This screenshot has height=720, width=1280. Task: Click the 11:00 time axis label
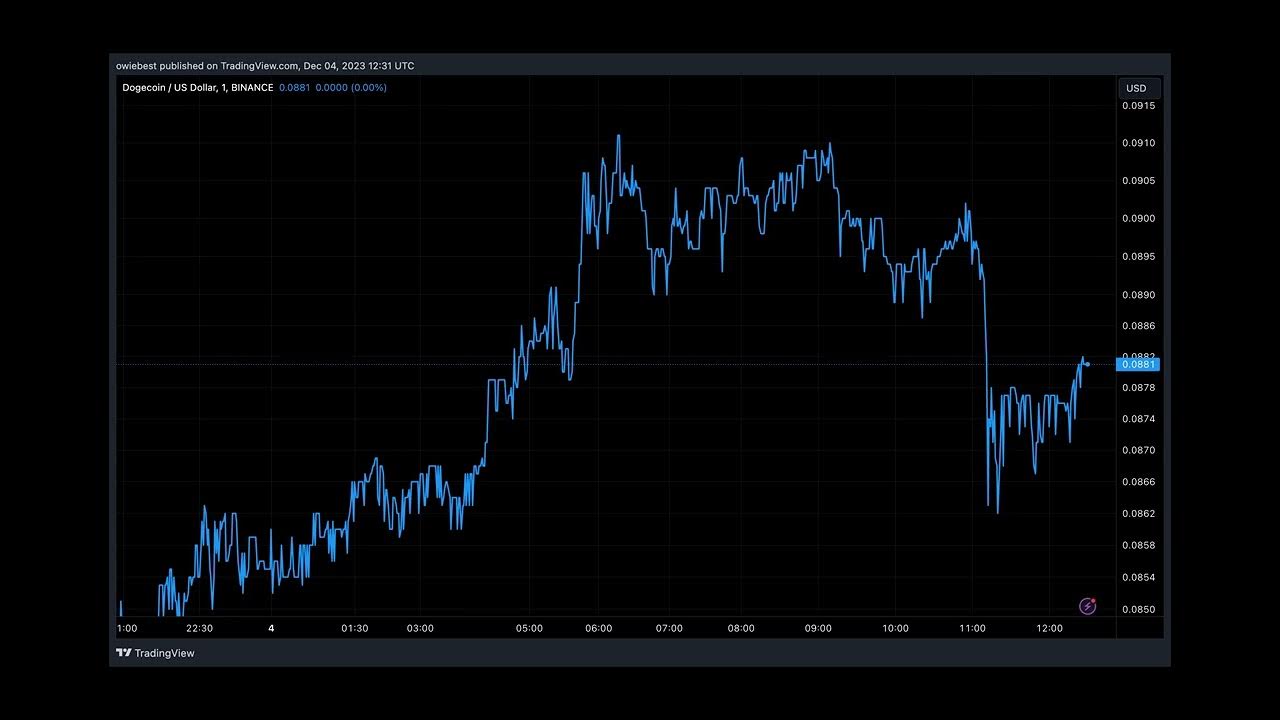coord(972,628)
